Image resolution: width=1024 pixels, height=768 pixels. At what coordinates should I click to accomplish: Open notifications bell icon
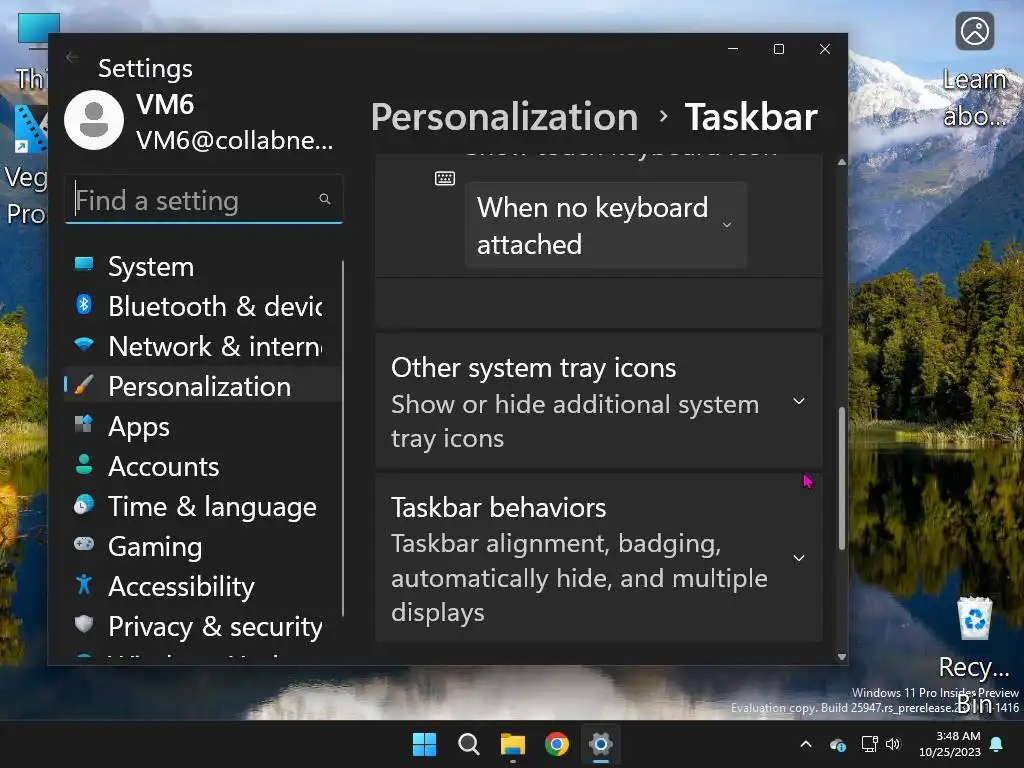(x=997, y=744)
